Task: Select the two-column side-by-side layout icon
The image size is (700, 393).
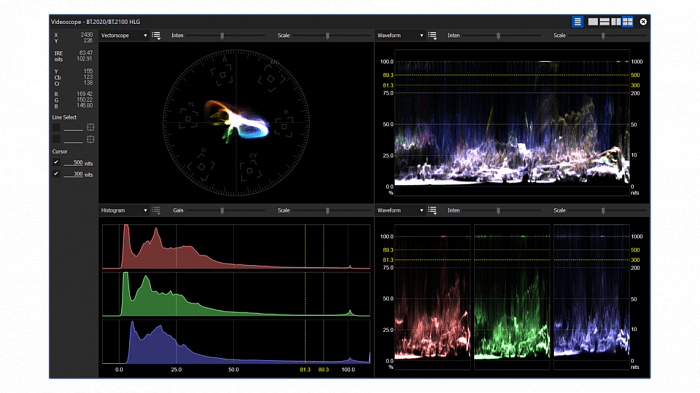Action: click(x=616, y=21)
